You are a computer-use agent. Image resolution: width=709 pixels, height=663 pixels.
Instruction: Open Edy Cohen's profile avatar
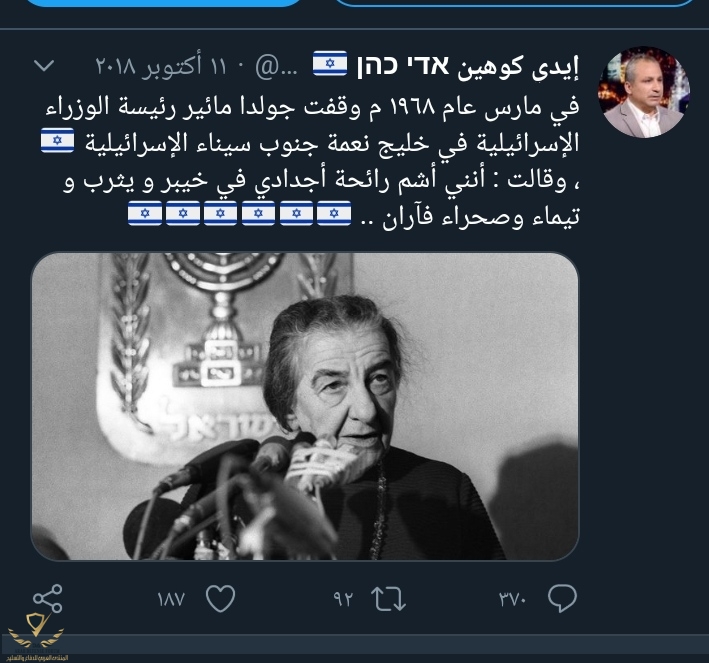tap(643, 92)
